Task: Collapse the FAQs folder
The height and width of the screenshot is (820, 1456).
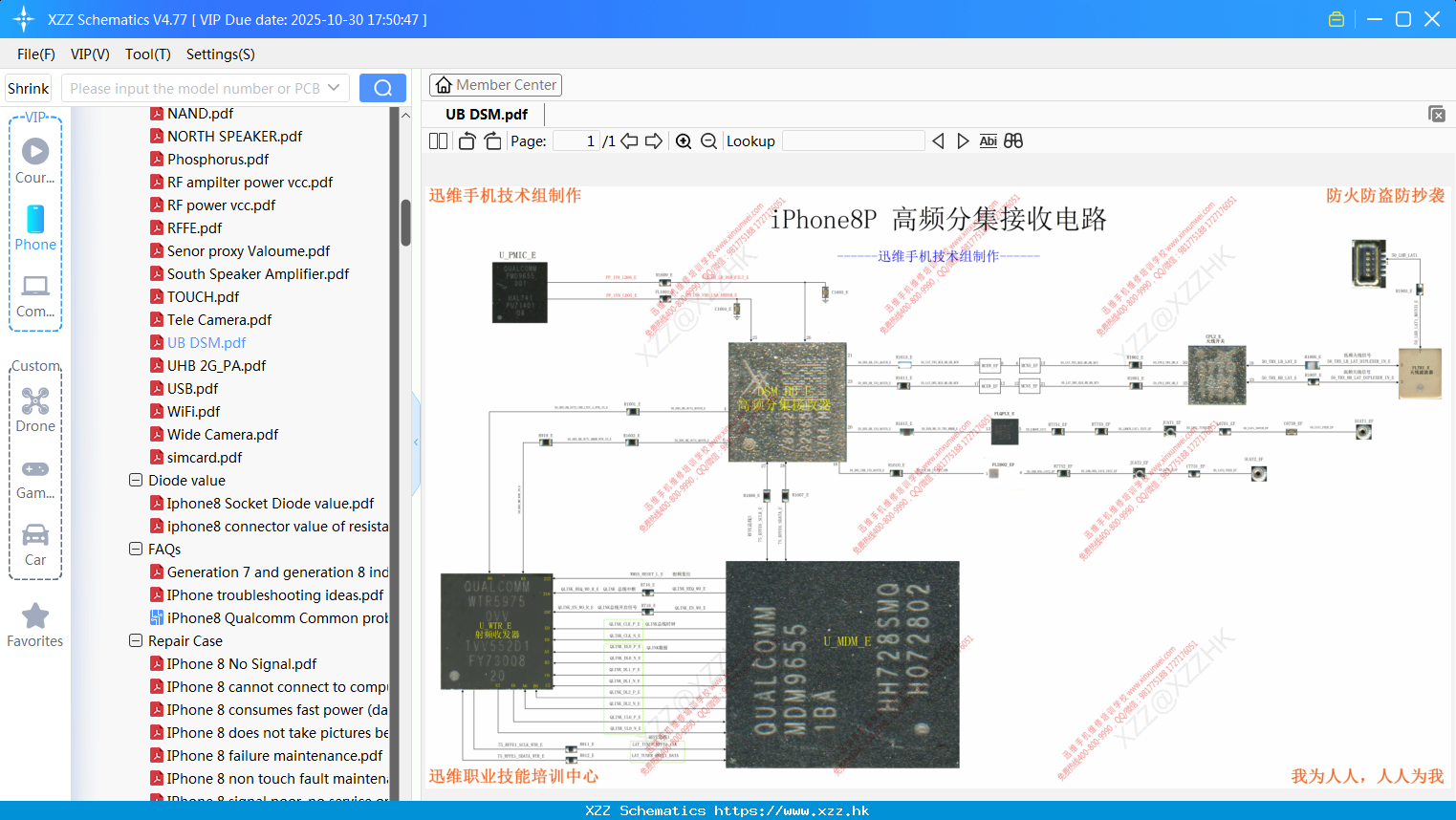Action: point(136,549)
